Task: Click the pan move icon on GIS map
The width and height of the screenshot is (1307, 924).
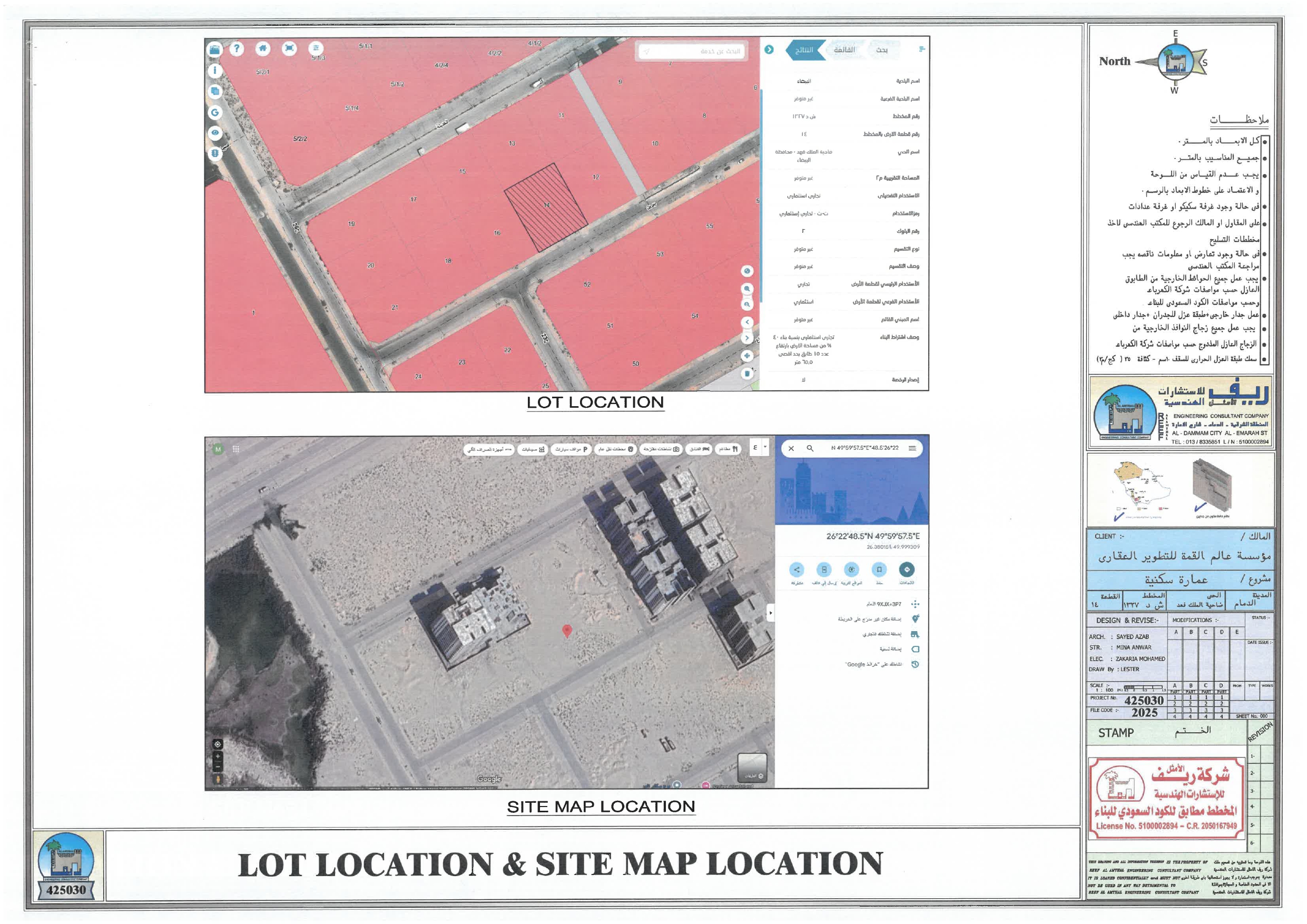Action: [x=748, y=356]
